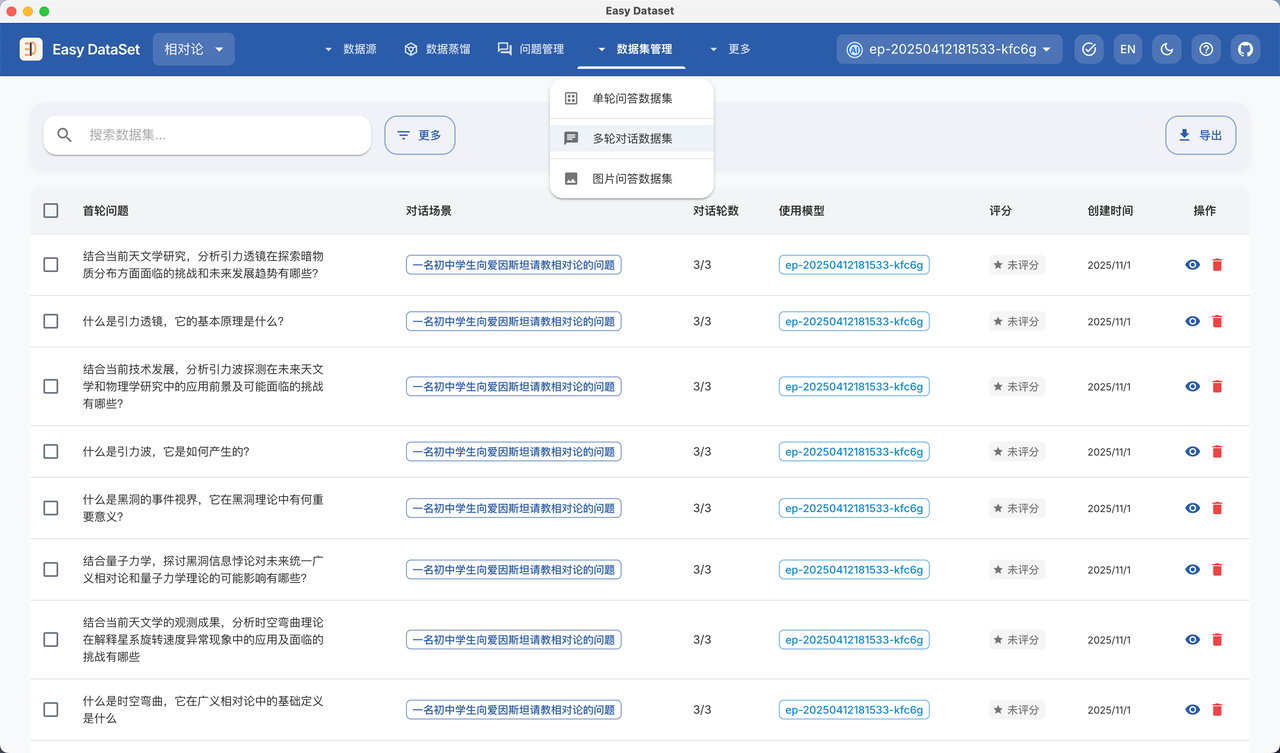Delete the 引力波探测应用前景 row trash icon

[x=1217, y=386]
